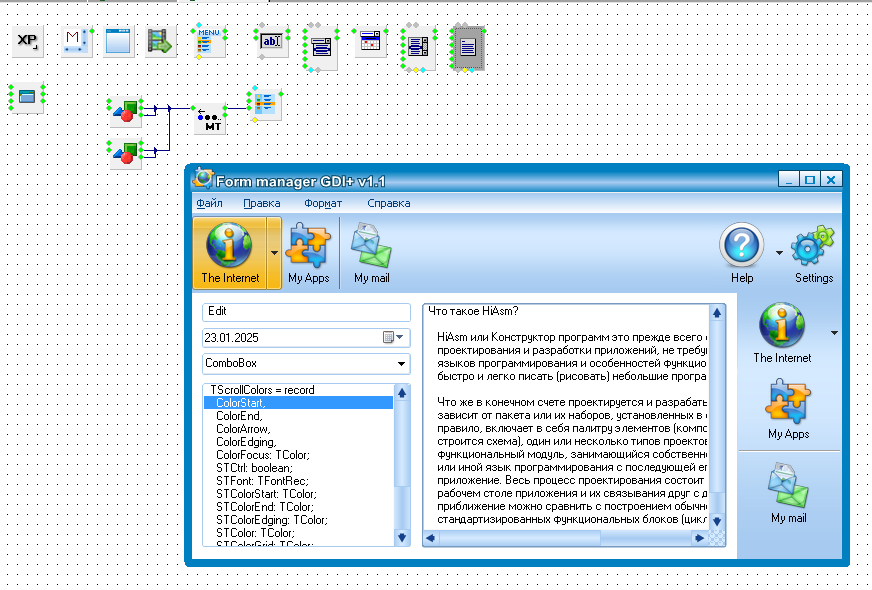Select the list box component icon
The height and width of the screenshot is (590, 872).
pyautogui.click(x=418, y=48)
